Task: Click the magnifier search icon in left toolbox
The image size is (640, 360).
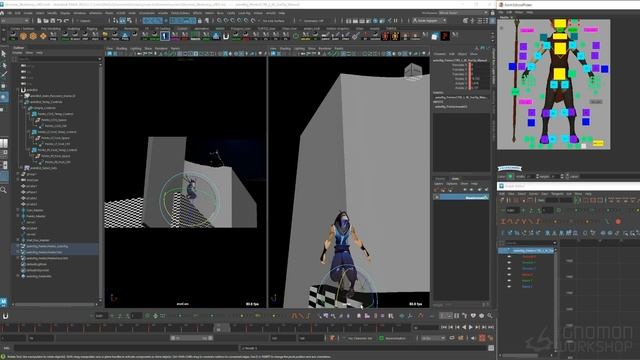Action: (4, 190)
